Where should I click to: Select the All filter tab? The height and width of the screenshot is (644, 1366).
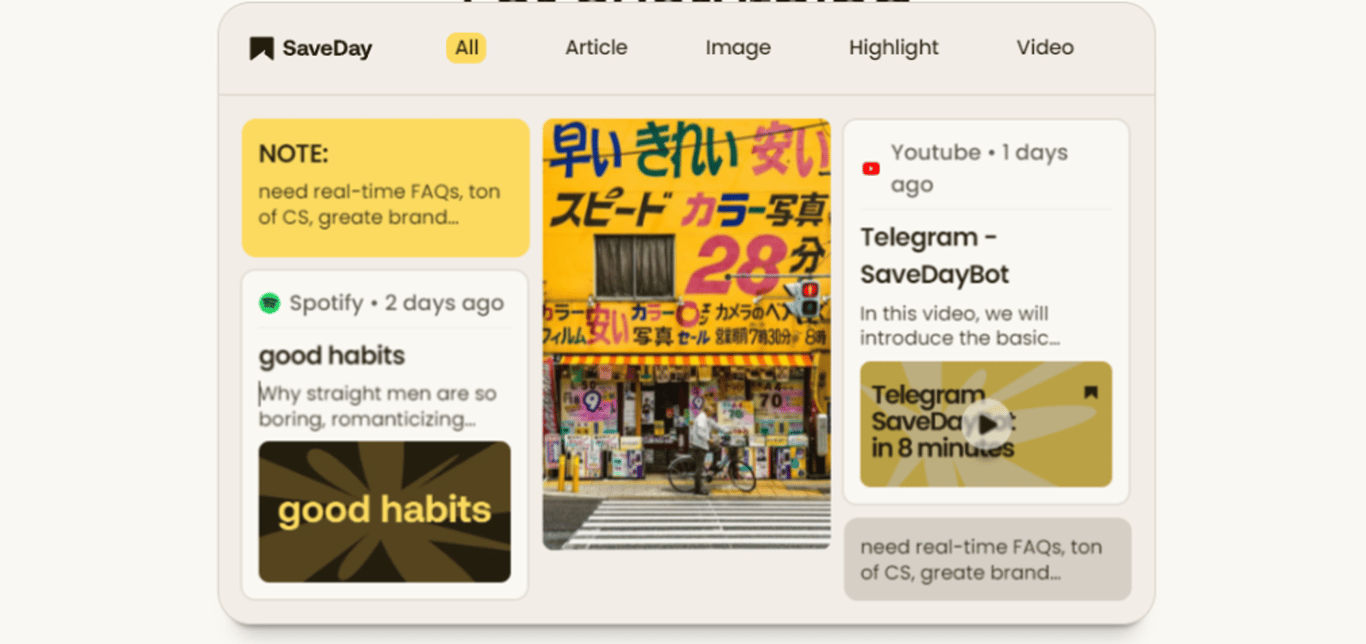[x=466, y=48]
